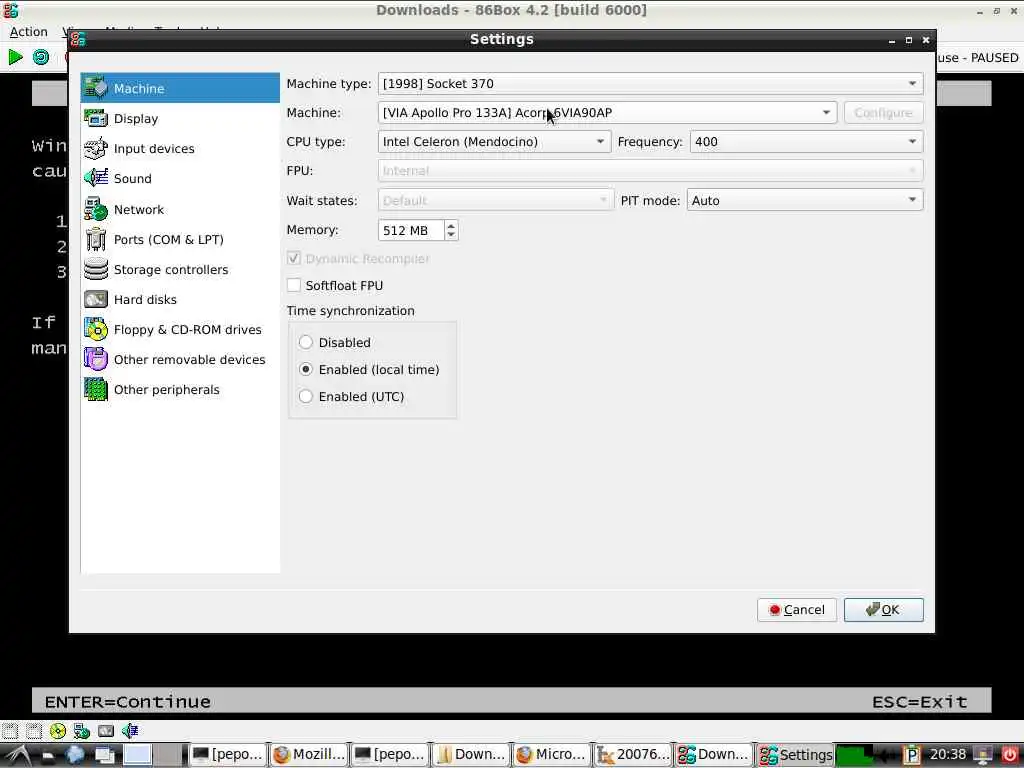Switch to the 86Box Down... taskbar entry
This screenshot has height=768, width=1024.
click(714, 754)
